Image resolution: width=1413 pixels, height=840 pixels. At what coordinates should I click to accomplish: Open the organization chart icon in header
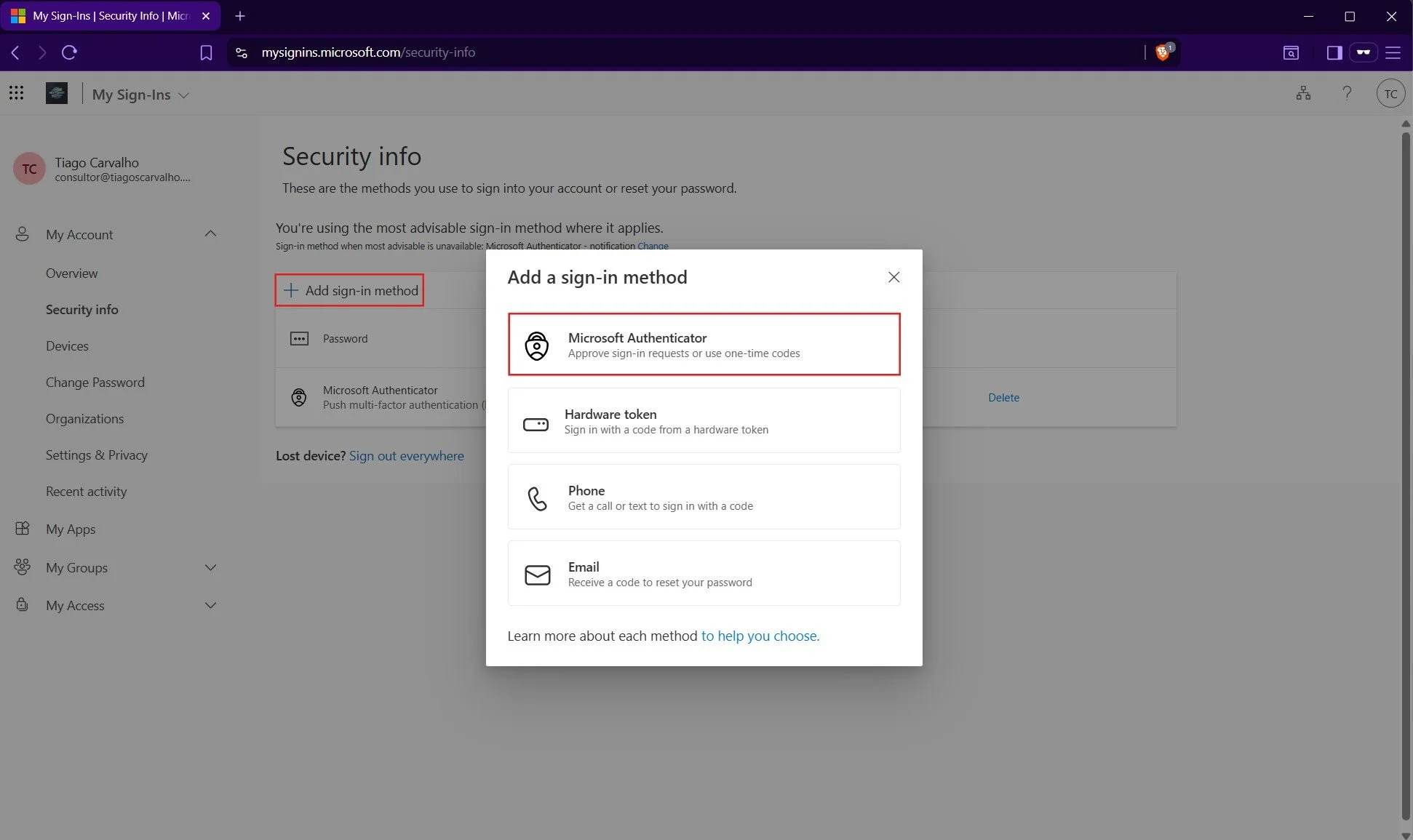click(1303, 93)
